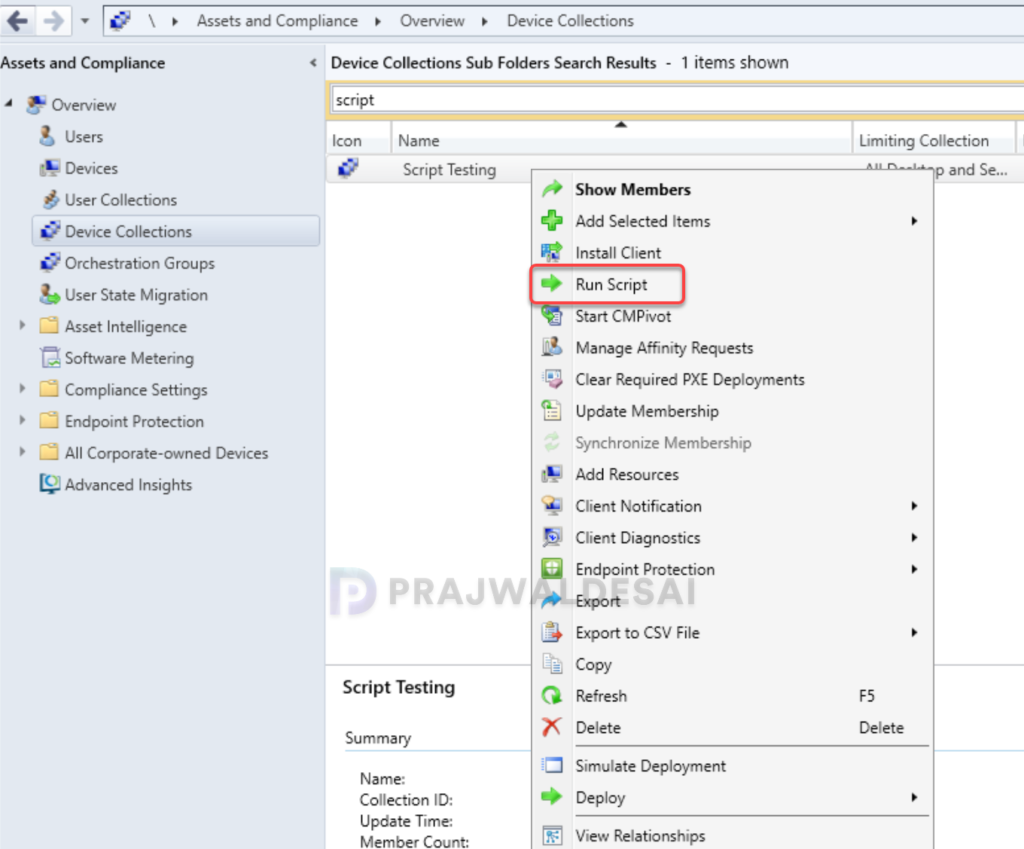Click the Devices tree icon

click(50, 168)
